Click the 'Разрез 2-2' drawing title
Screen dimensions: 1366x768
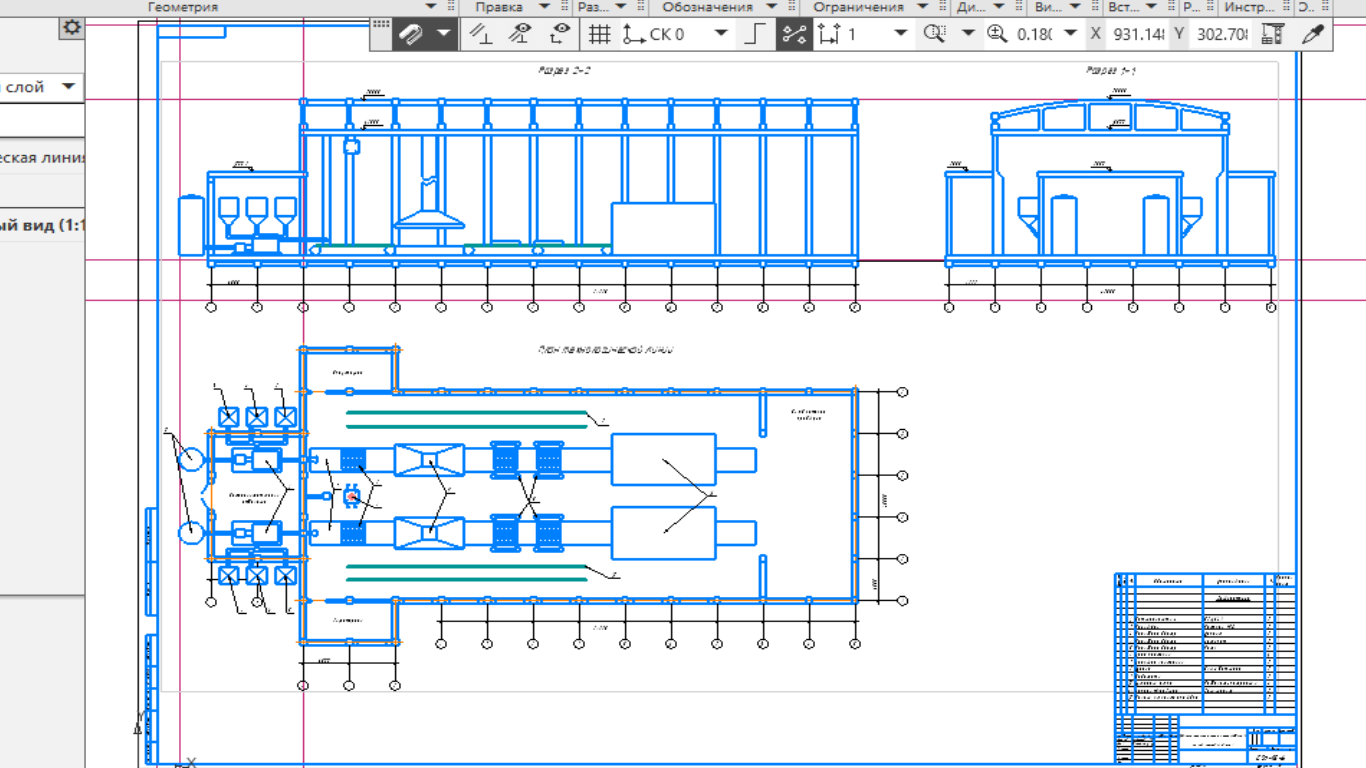pyautogui.click(x=566, y=71)
